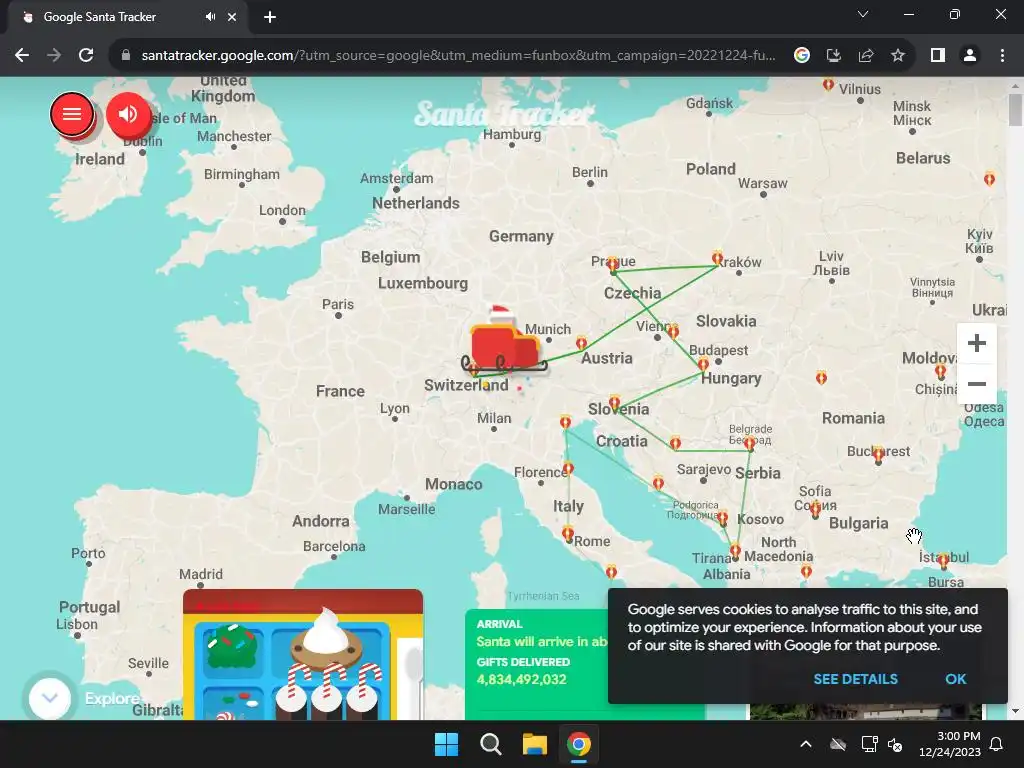
Task: Click the Kraków gift marker
Action: pos(717,258)
